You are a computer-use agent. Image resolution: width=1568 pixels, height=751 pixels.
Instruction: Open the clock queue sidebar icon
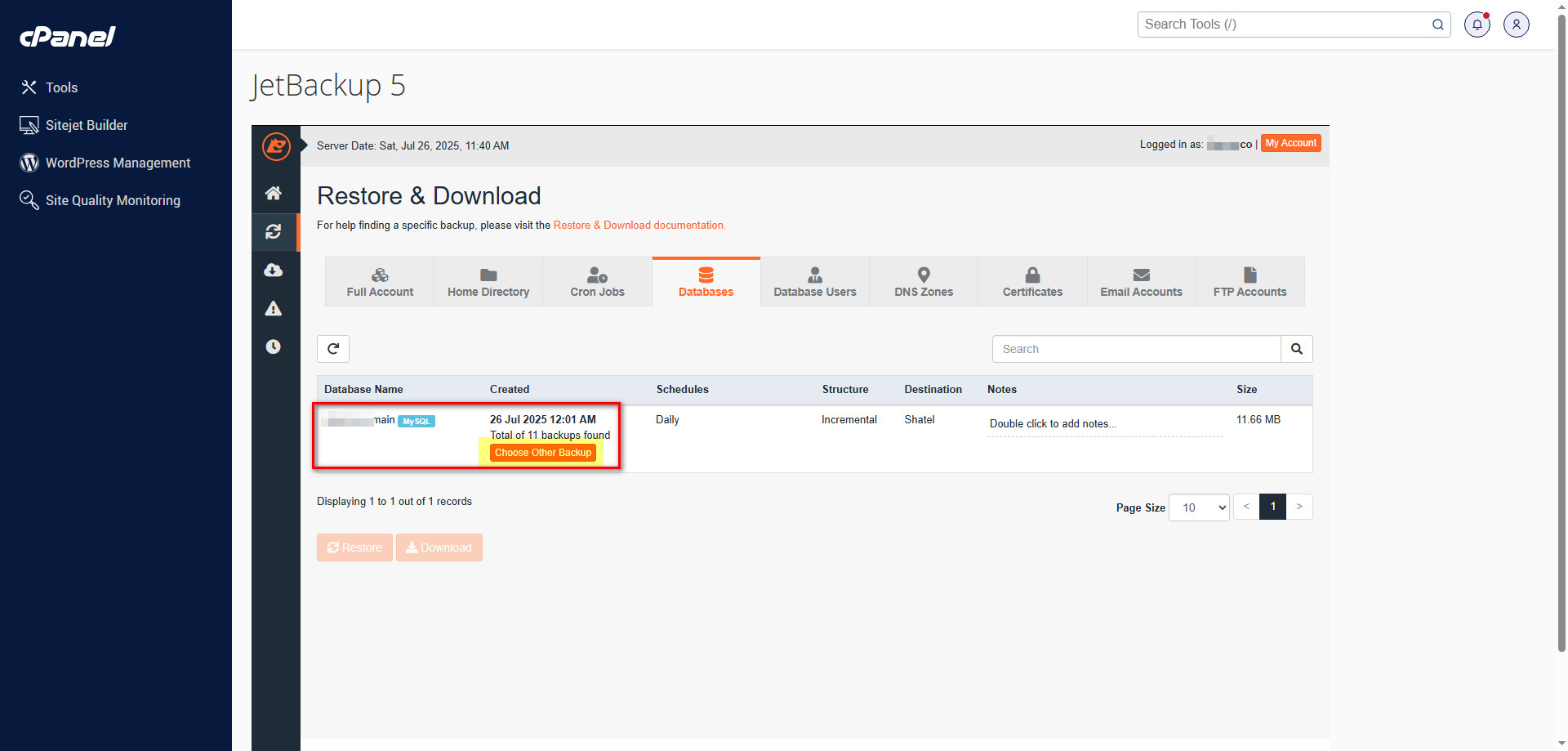(274, 347)
